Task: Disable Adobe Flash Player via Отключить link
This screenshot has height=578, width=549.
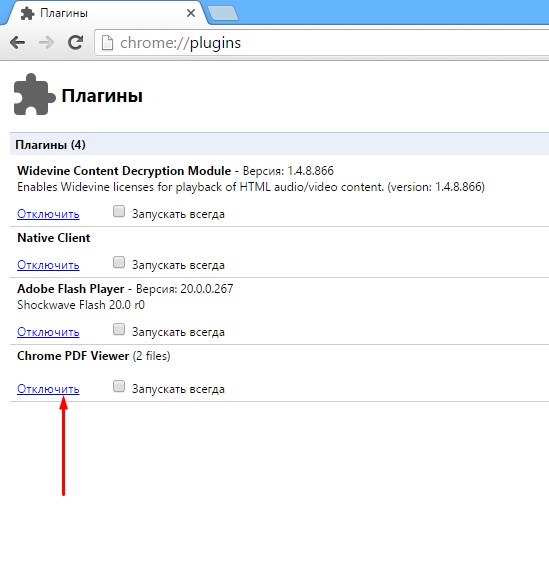Action: (48, 332)
